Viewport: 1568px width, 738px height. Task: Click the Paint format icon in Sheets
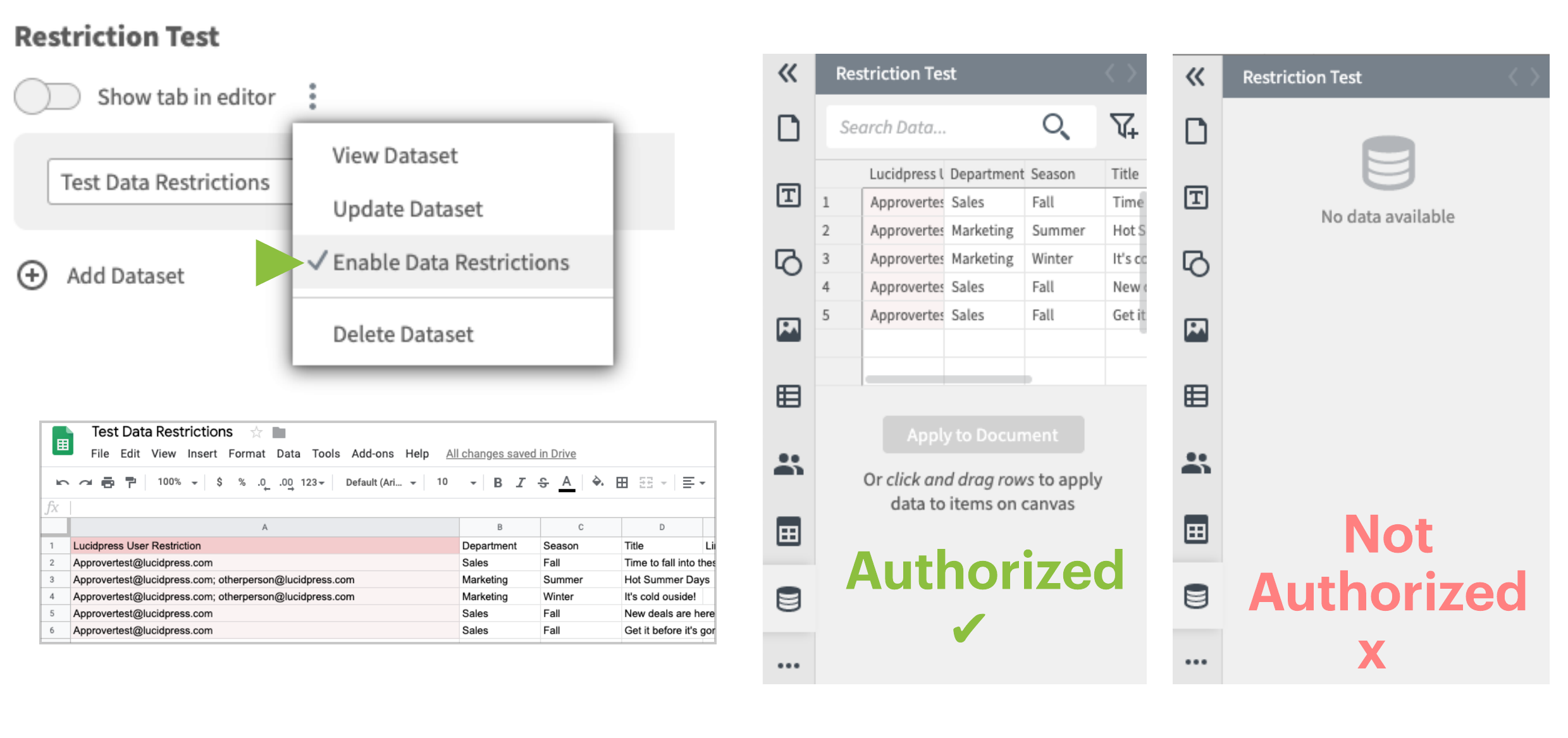coord(131,483)
